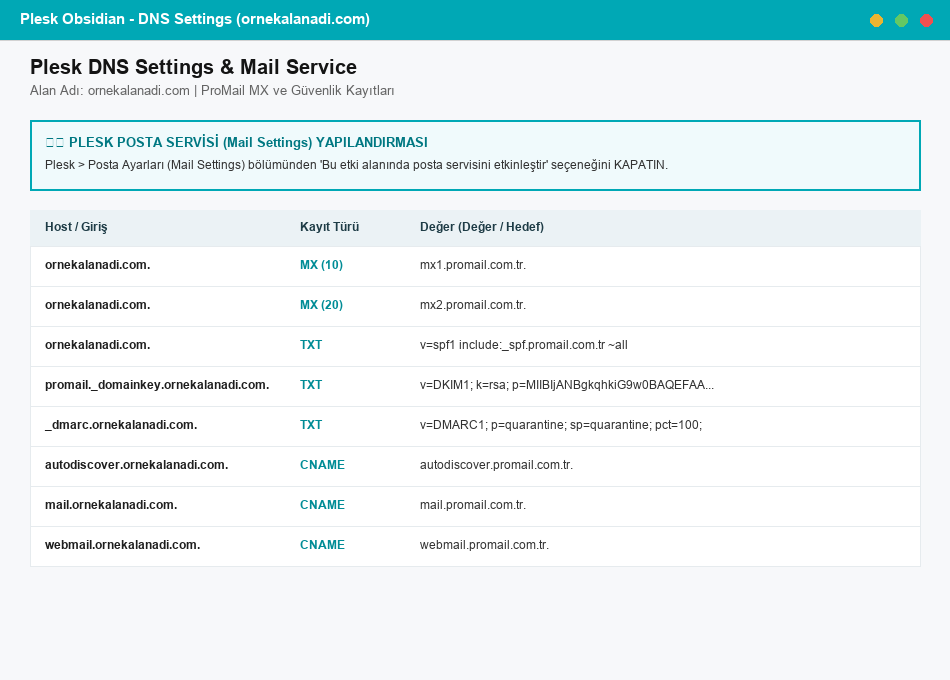Click the green window control dot
950x680 pixels.
pyautogui.click(x=902, y=21)
